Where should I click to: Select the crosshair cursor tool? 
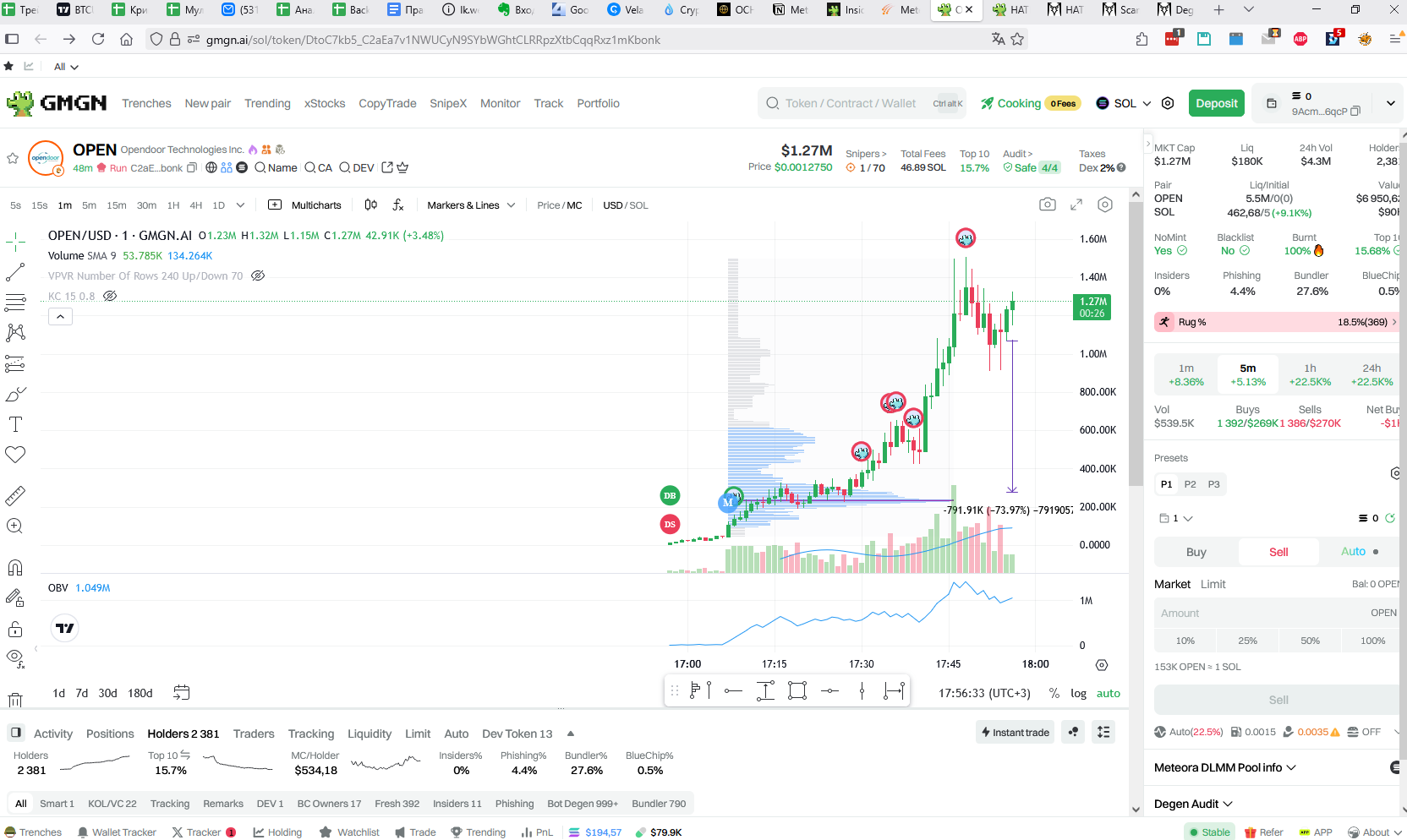[x=15, y=243]
